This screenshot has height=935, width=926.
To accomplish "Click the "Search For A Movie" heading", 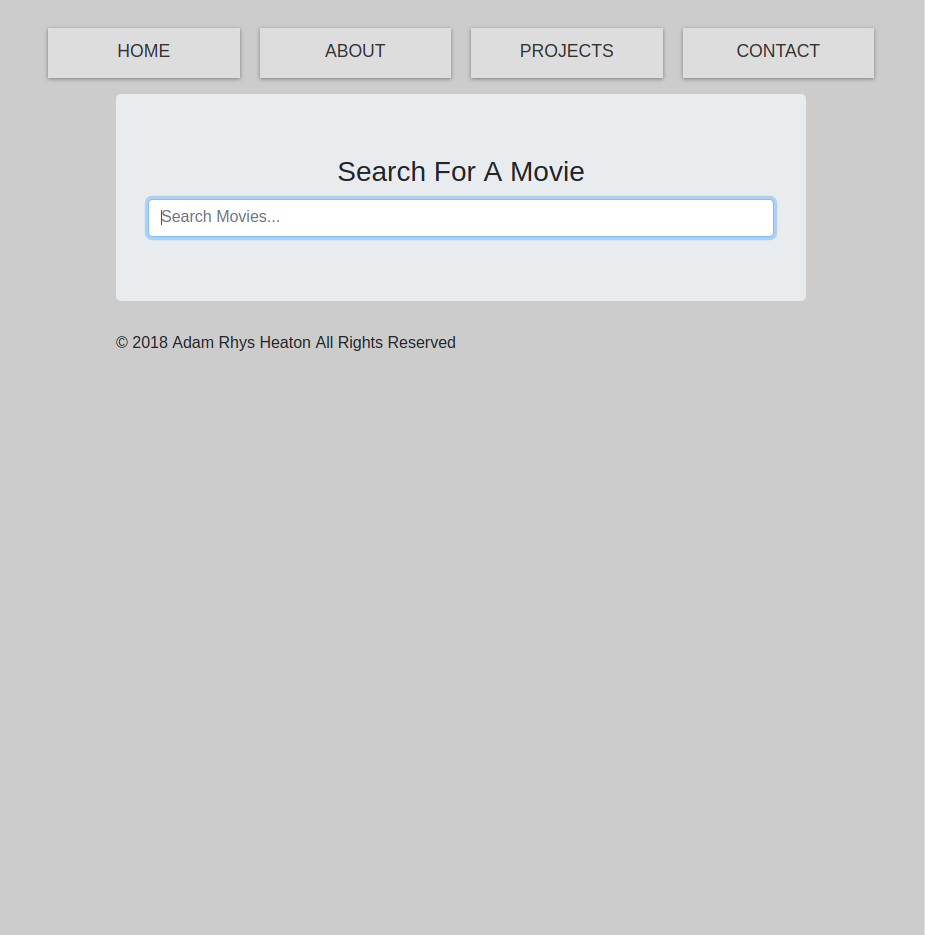I will (x=460, y=172).
